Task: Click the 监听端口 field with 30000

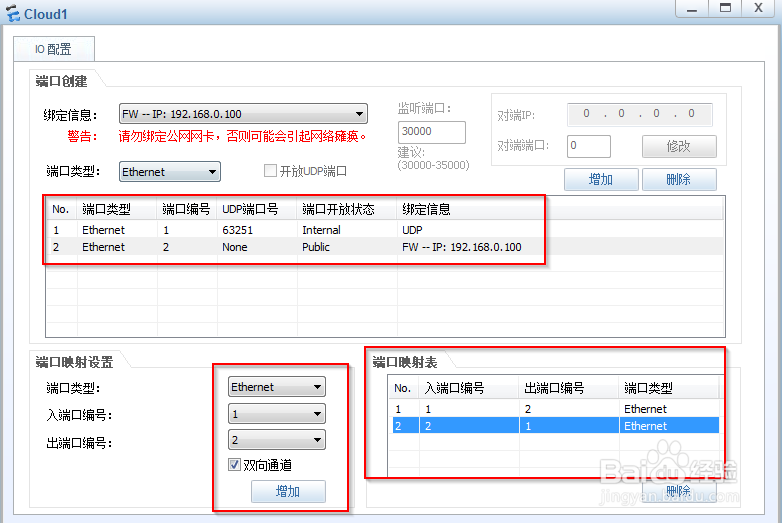Action: [x=431, y=132]
